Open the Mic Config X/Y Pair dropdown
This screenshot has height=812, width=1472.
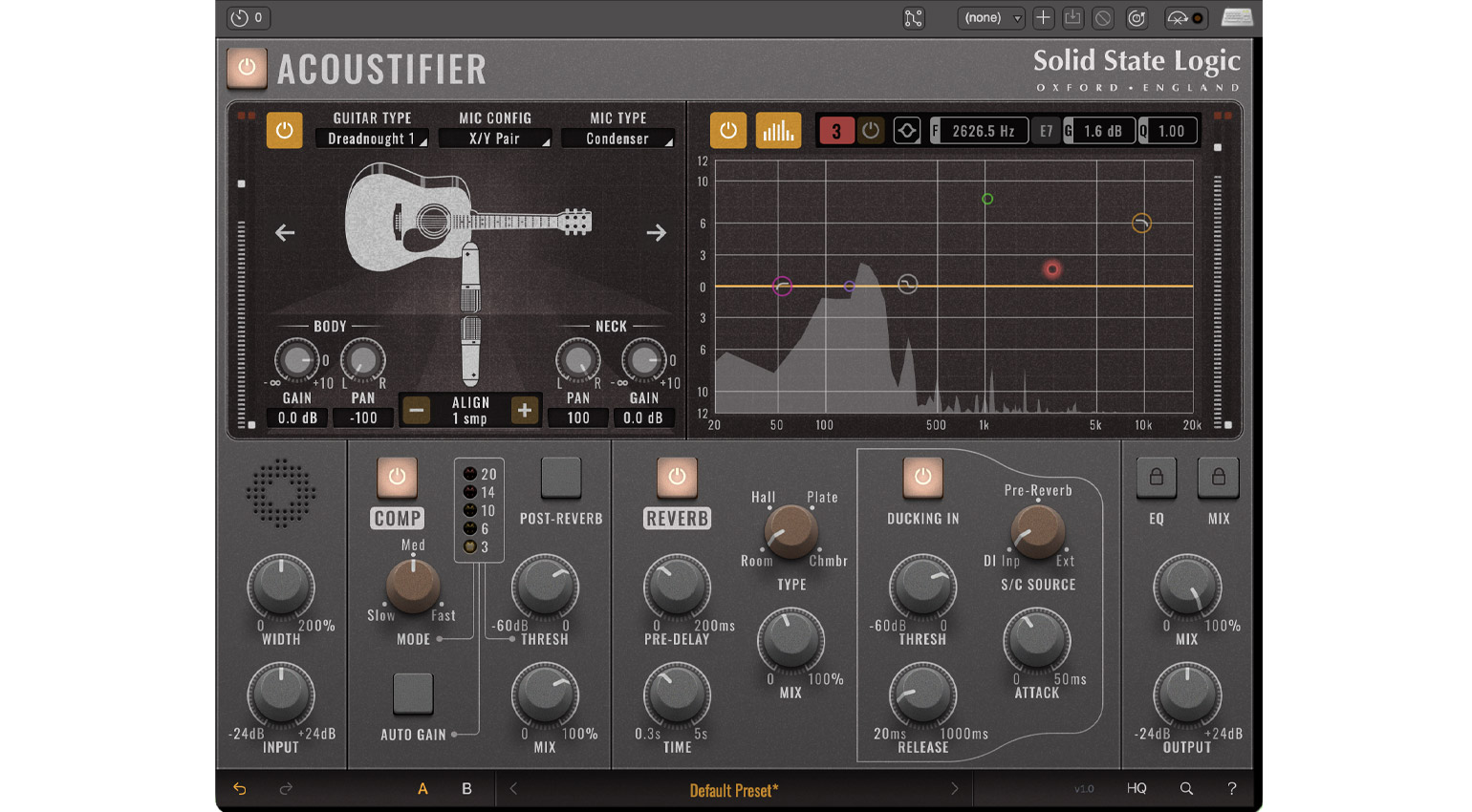pyautogui.click(x=495, y=139)
